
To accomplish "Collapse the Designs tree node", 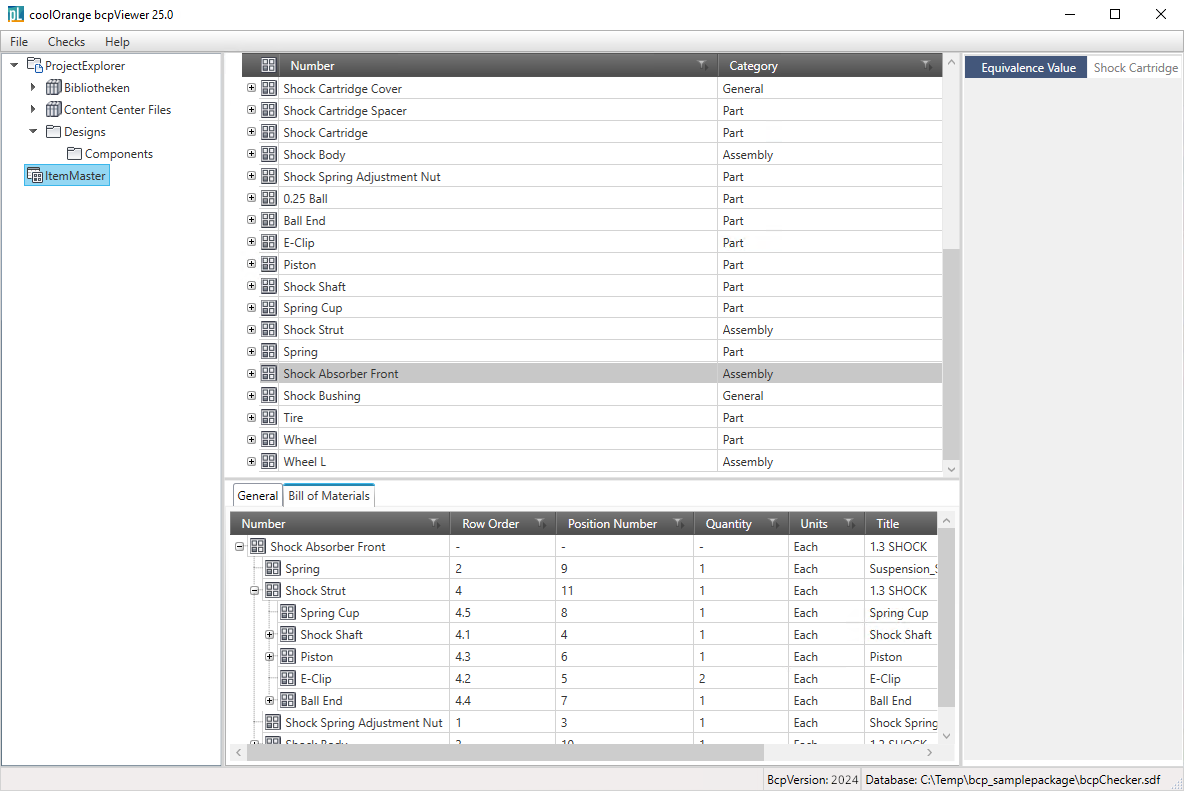I will coord(33,132).
